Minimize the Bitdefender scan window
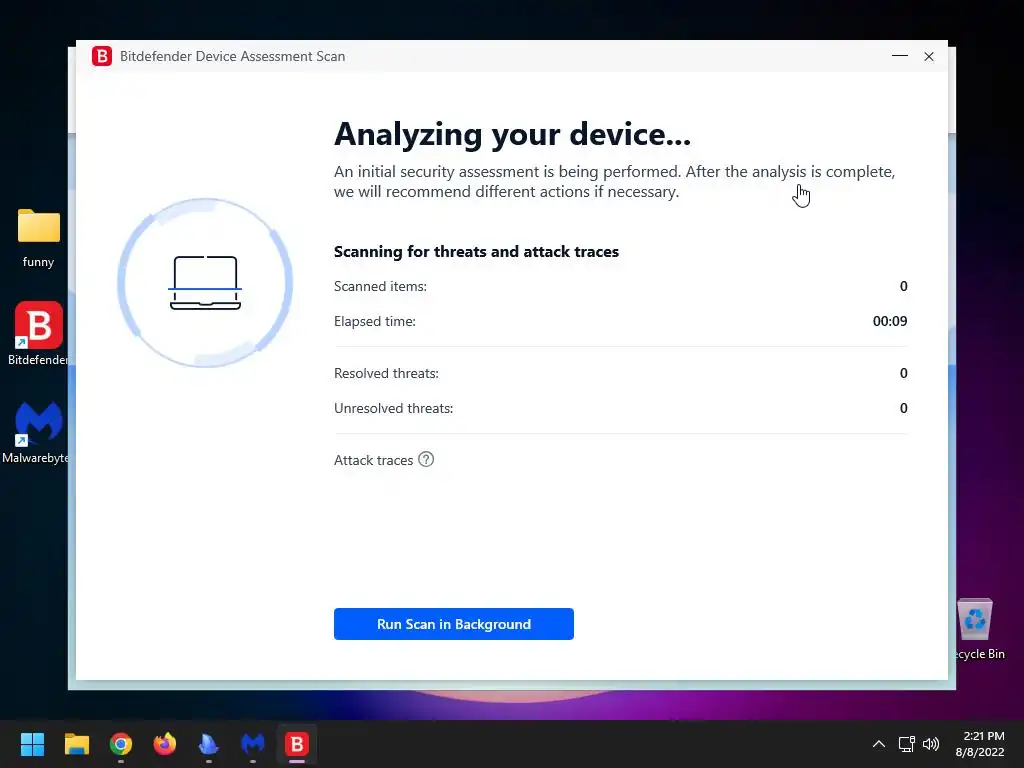This screenshot has width=1024, height=768. click(x=900, y=56)
